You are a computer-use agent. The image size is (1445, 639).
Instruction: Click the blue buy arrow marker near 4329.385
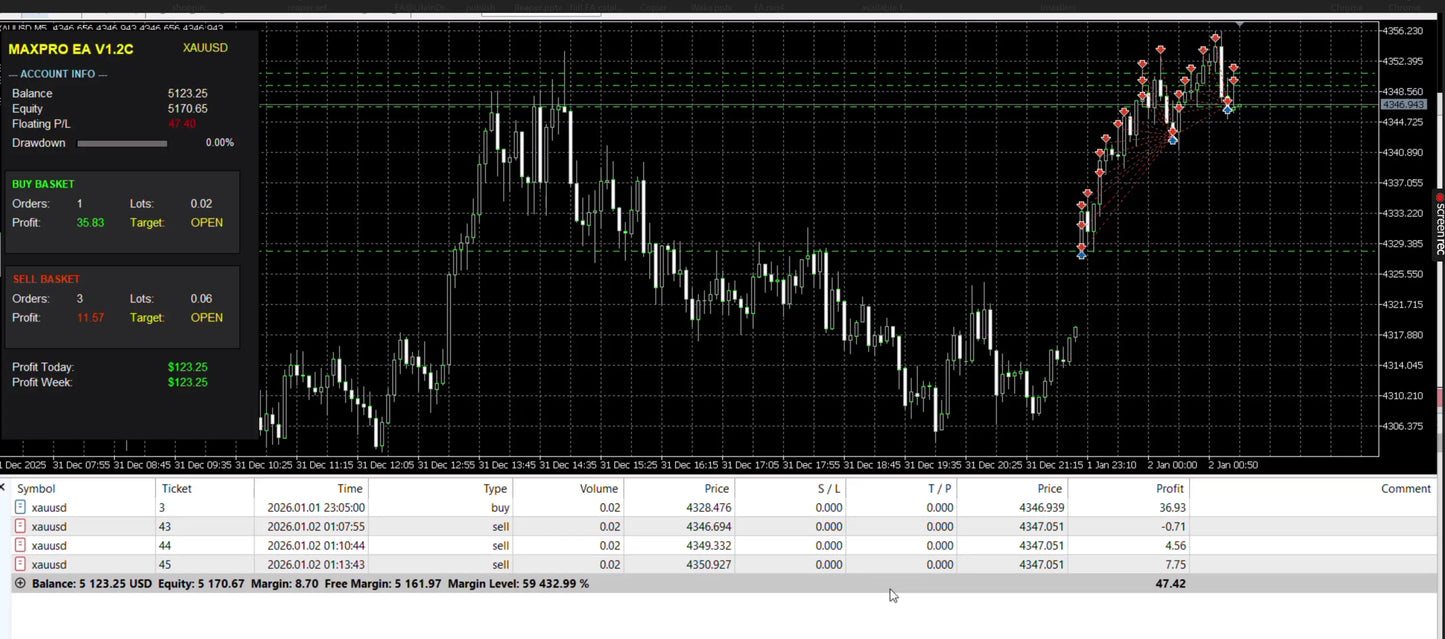tap(1082, 255)
